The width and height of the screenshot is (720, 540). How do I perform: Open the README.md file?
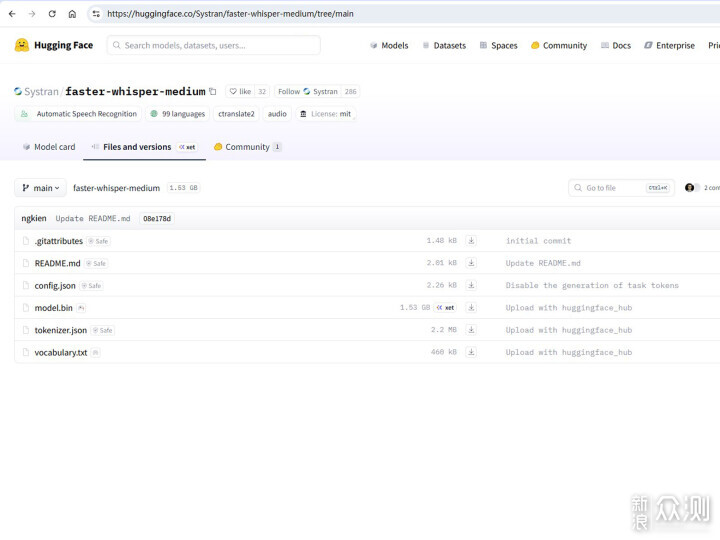click(x=57, y=263)
